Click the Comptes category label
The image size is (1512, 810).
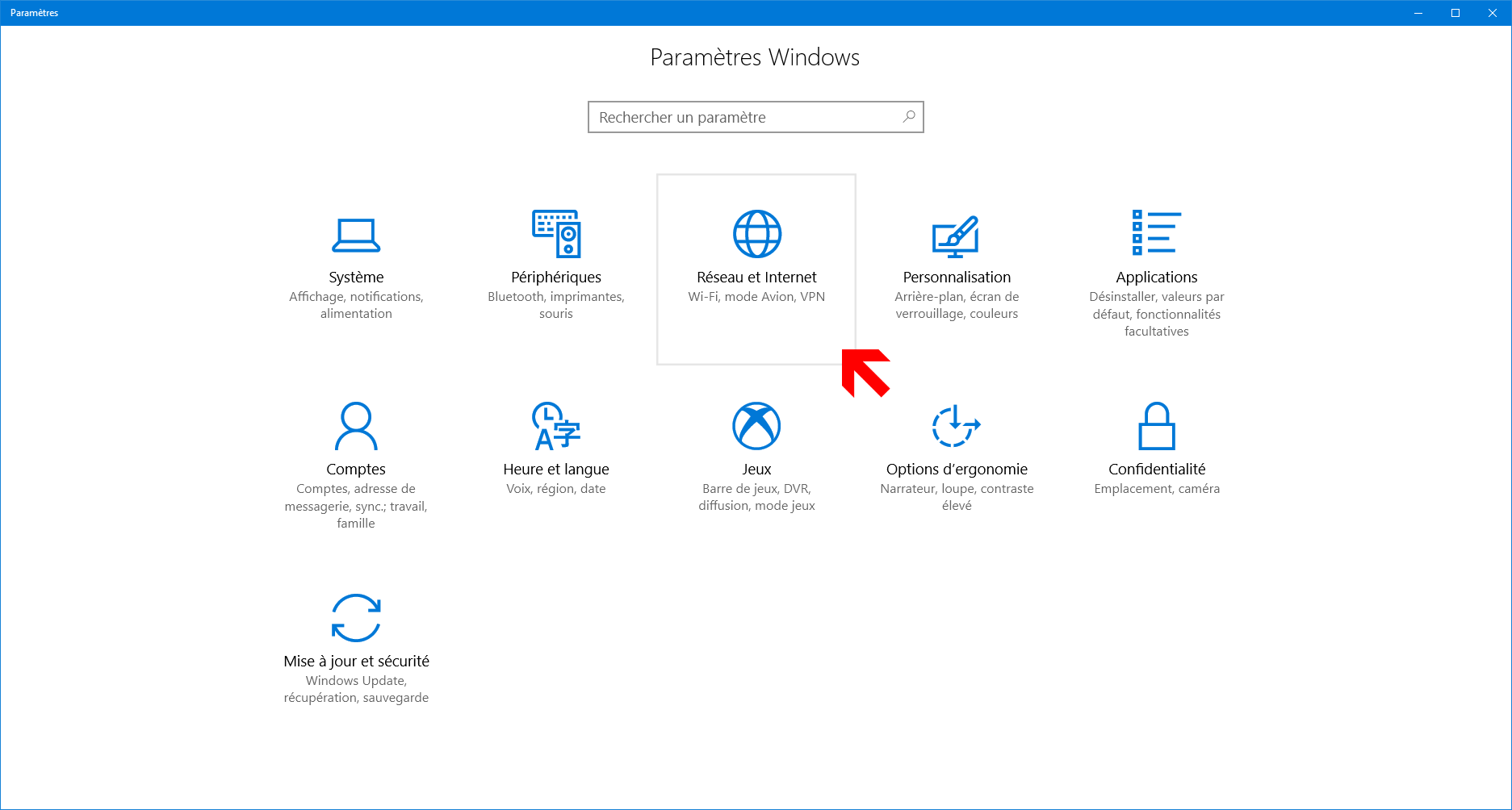(x=356, y=469)
